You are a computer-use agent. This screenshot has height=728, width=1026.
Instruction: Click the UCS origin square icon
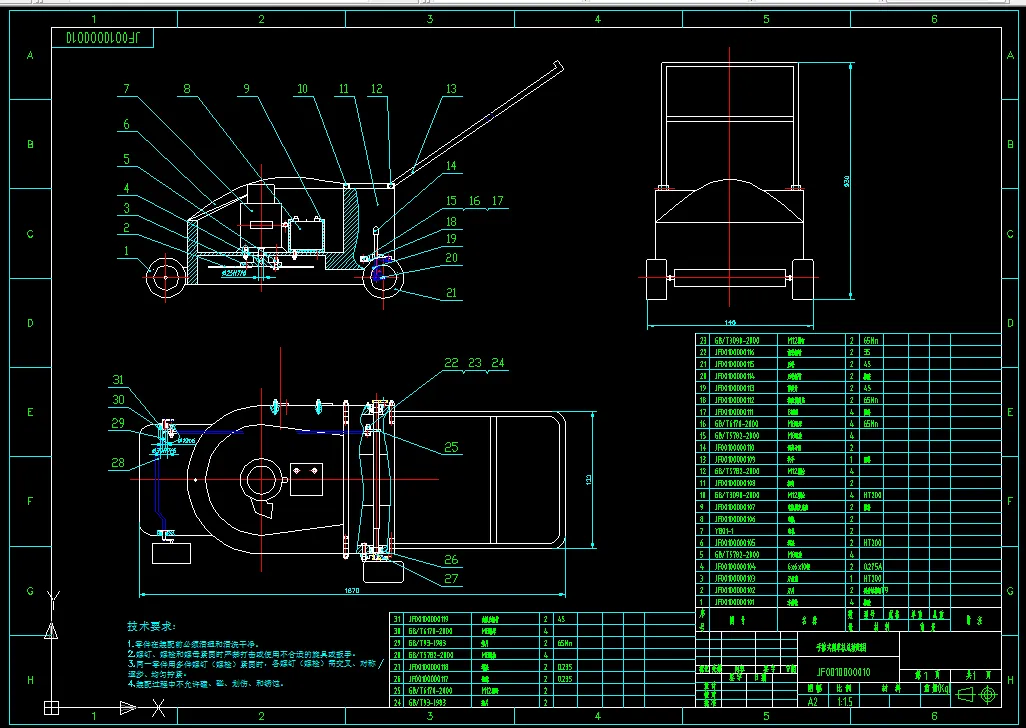click(51, 708)
